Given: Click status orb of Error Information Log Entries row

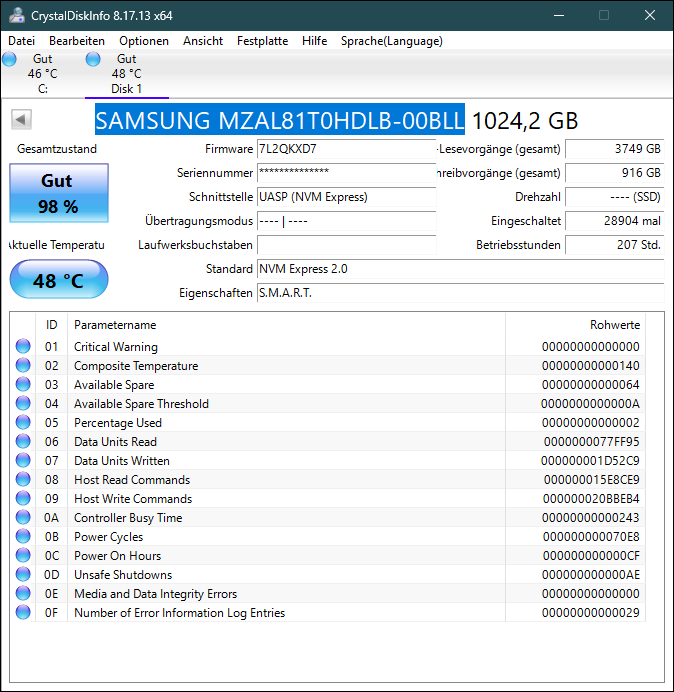Looking at the screenshot, I should 23,612.
